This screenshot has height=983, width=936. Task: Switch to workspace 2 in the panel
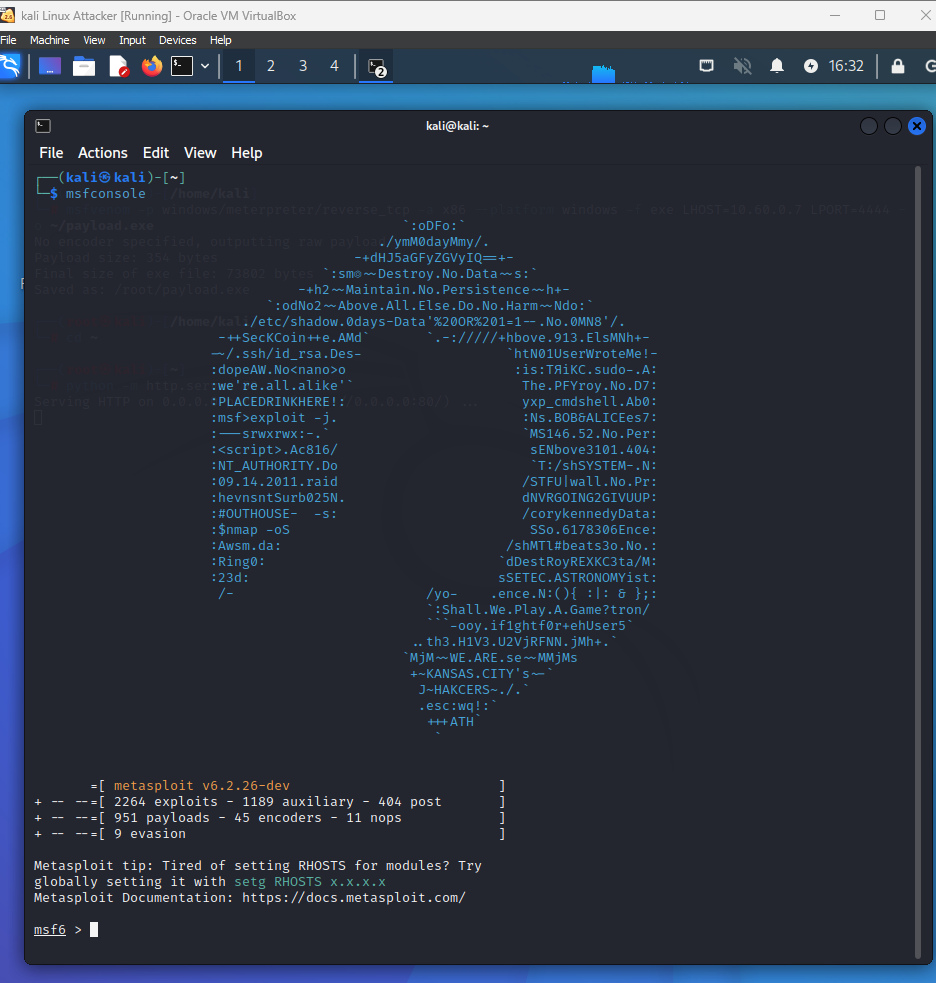[270, 65]
